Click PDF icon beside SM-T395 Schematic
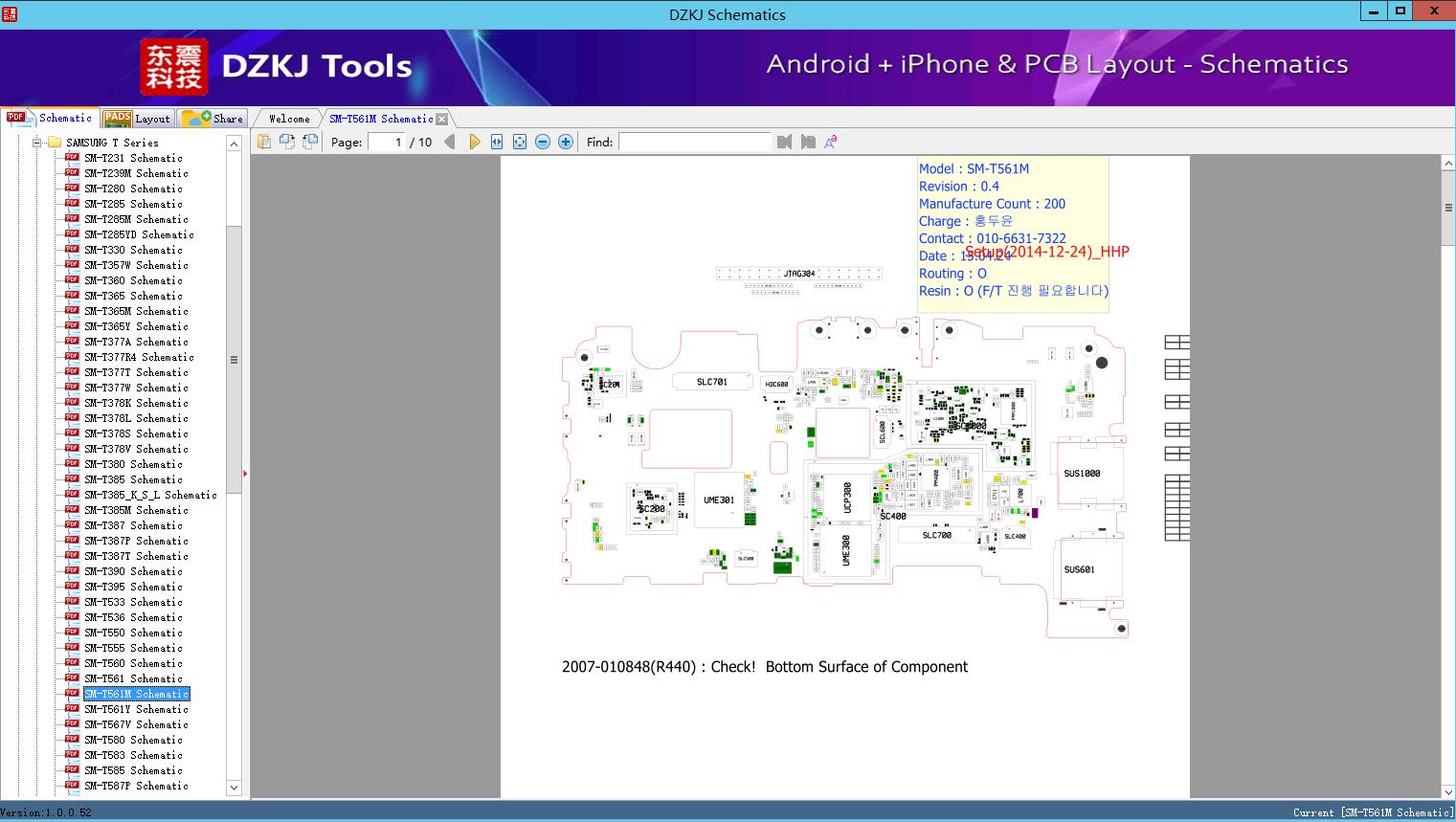 click(72, 587)
